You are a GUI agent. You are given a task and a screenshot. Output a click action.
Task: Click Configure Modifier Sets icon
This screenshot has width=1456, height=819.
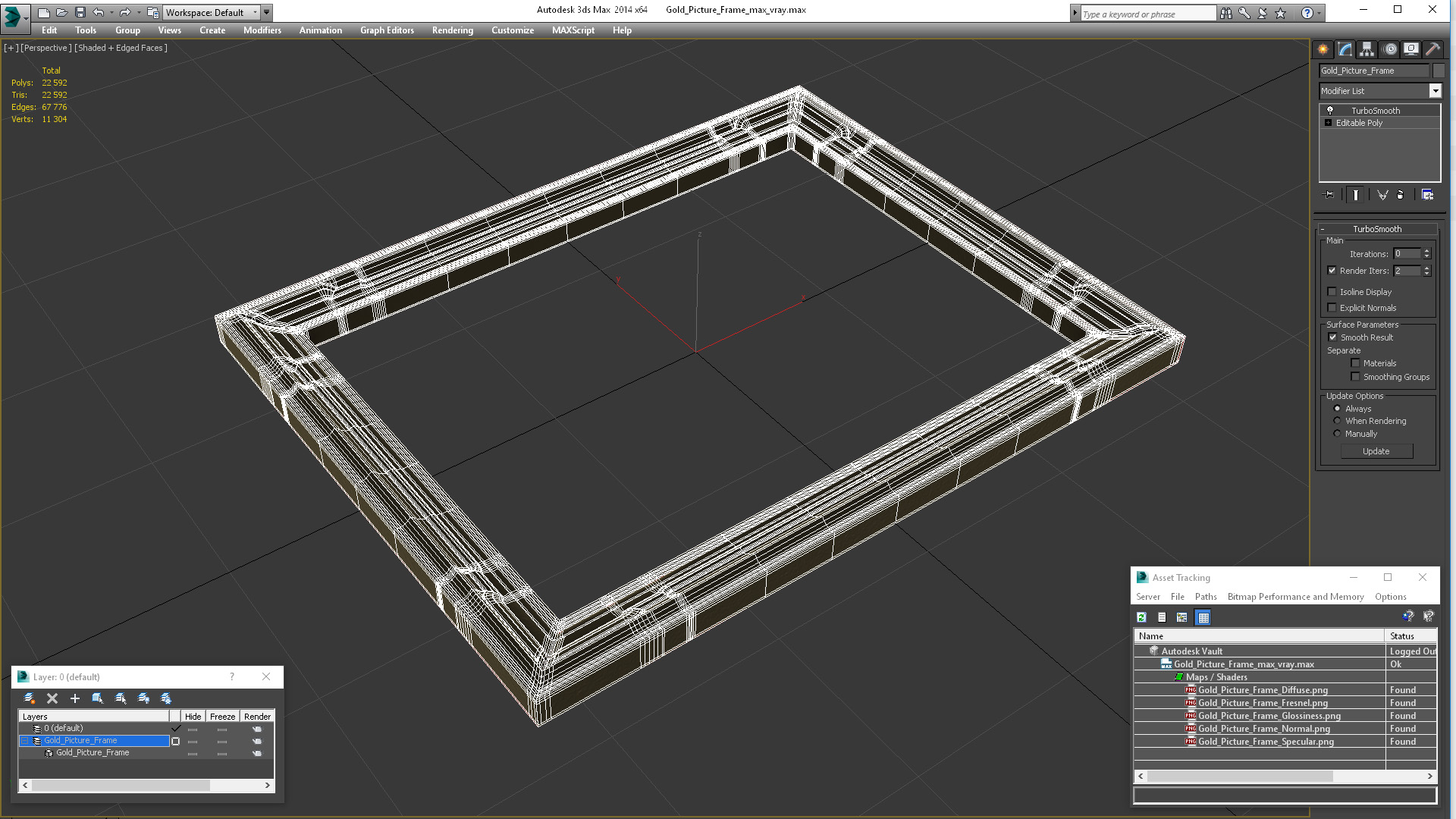pos(1427,195)
